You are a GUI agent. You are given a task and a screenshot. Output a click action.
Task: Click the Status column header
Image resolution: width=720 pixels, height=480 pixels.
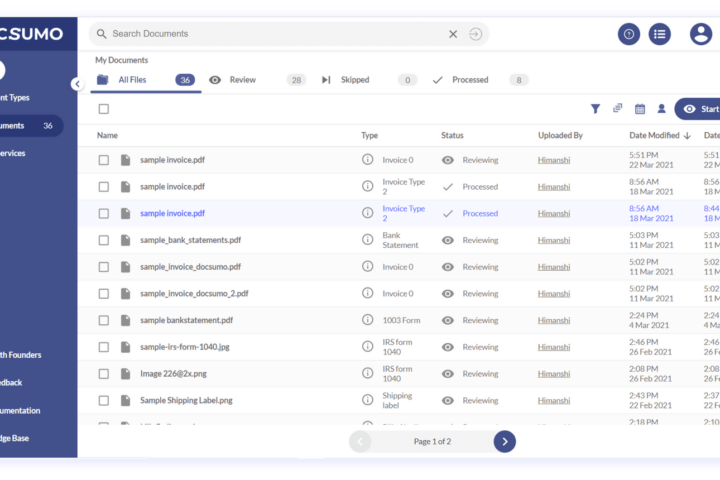click(x=452, y=136)
